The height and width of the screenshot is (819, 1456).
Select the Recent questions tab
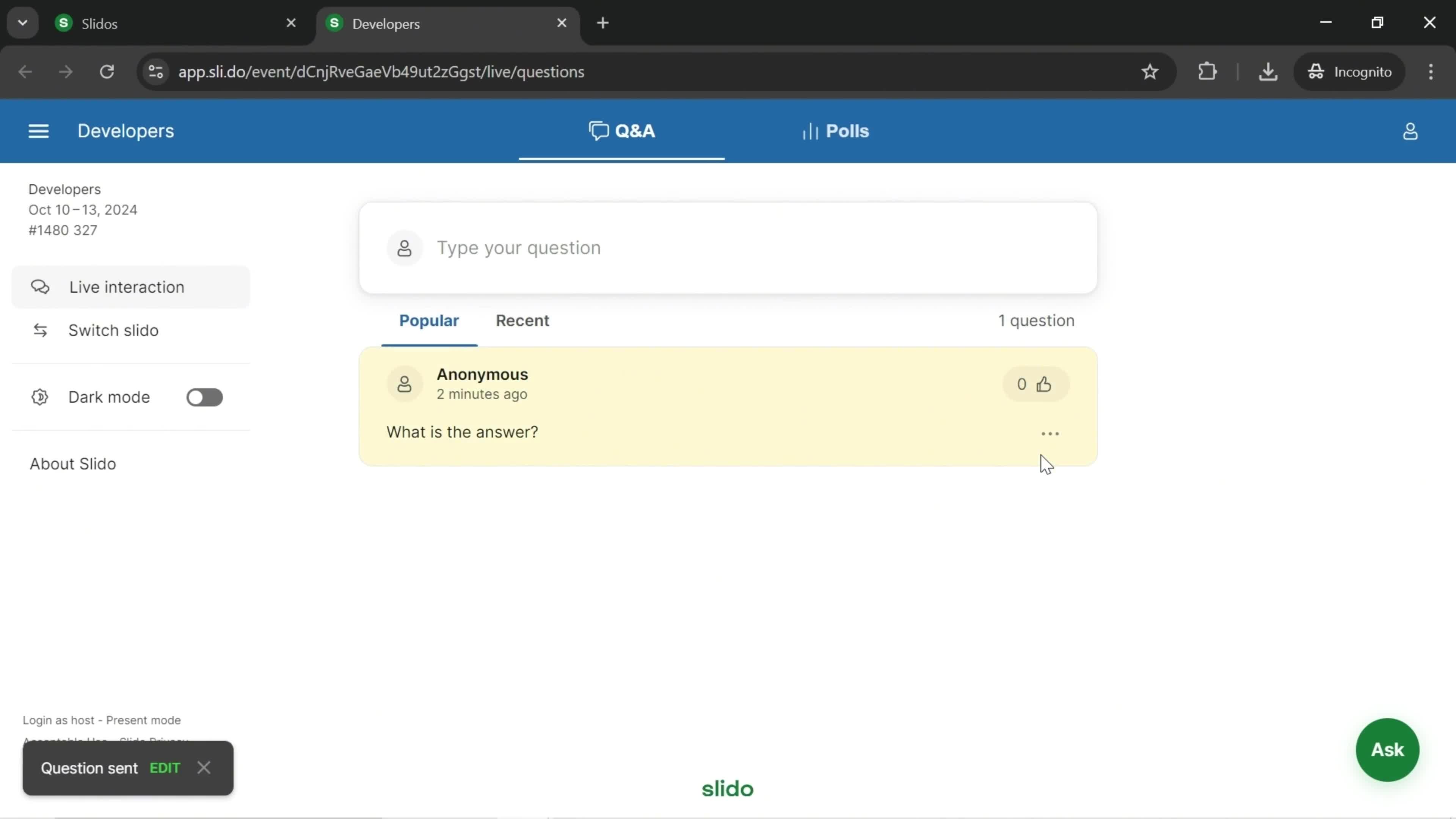521,320
